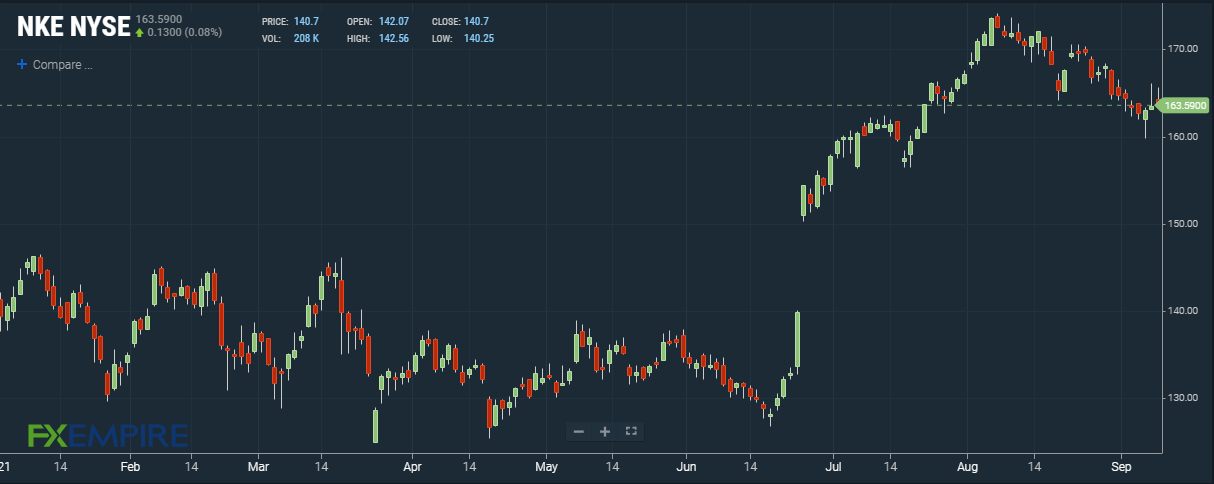This screenshot has height=484, width=1214.
Task: Click the Apr date axis label
Action: tap(414, 467)
